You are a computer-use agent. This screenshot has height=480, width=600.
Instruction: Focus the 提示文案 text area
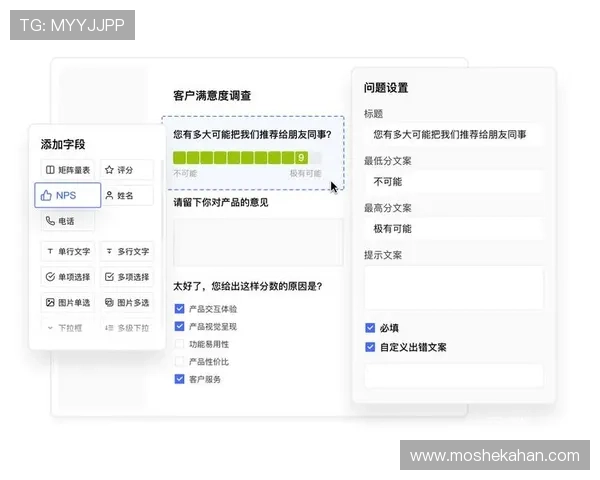tap(454, 287)
